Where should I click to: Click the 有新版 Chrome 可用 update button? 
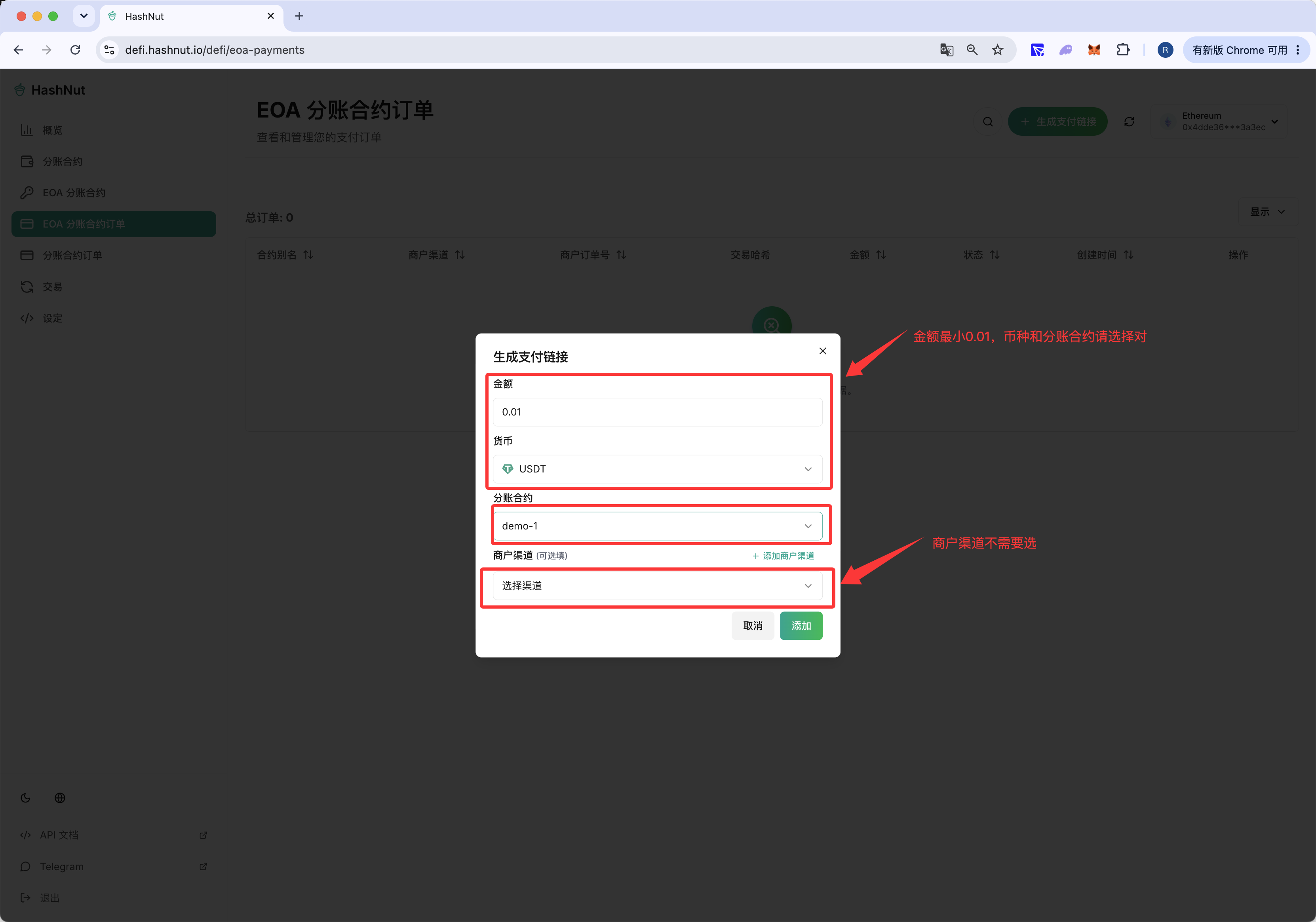tap(1246, 50)
